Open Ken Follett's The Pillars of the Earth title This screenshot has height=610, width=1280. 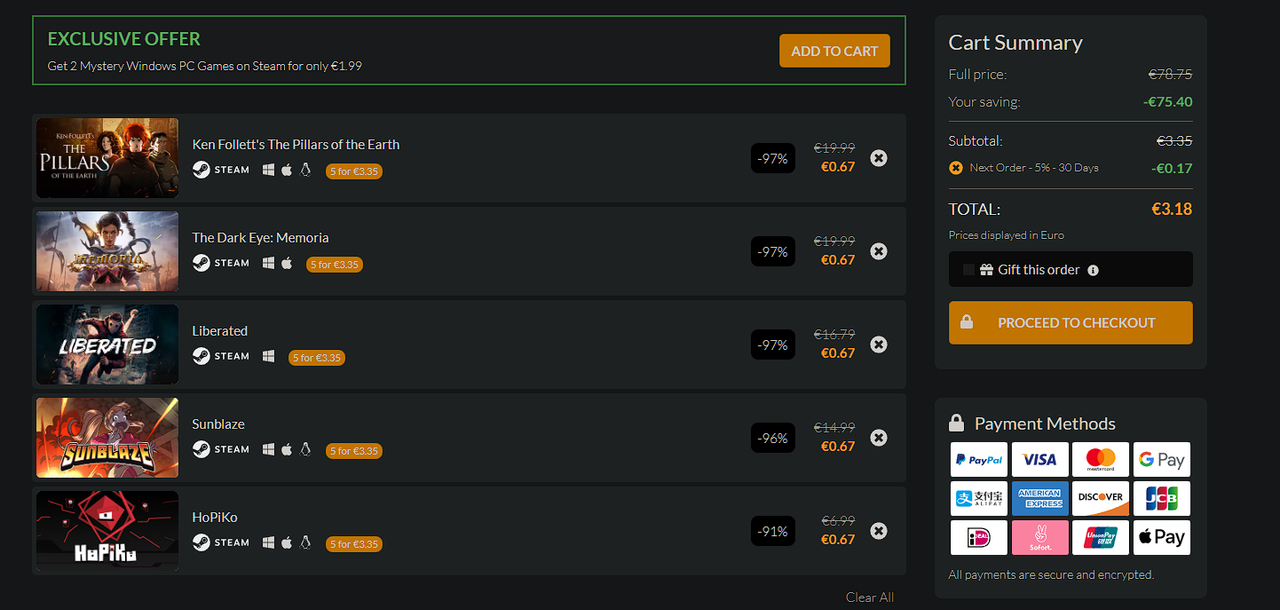(x=296, y=144)
